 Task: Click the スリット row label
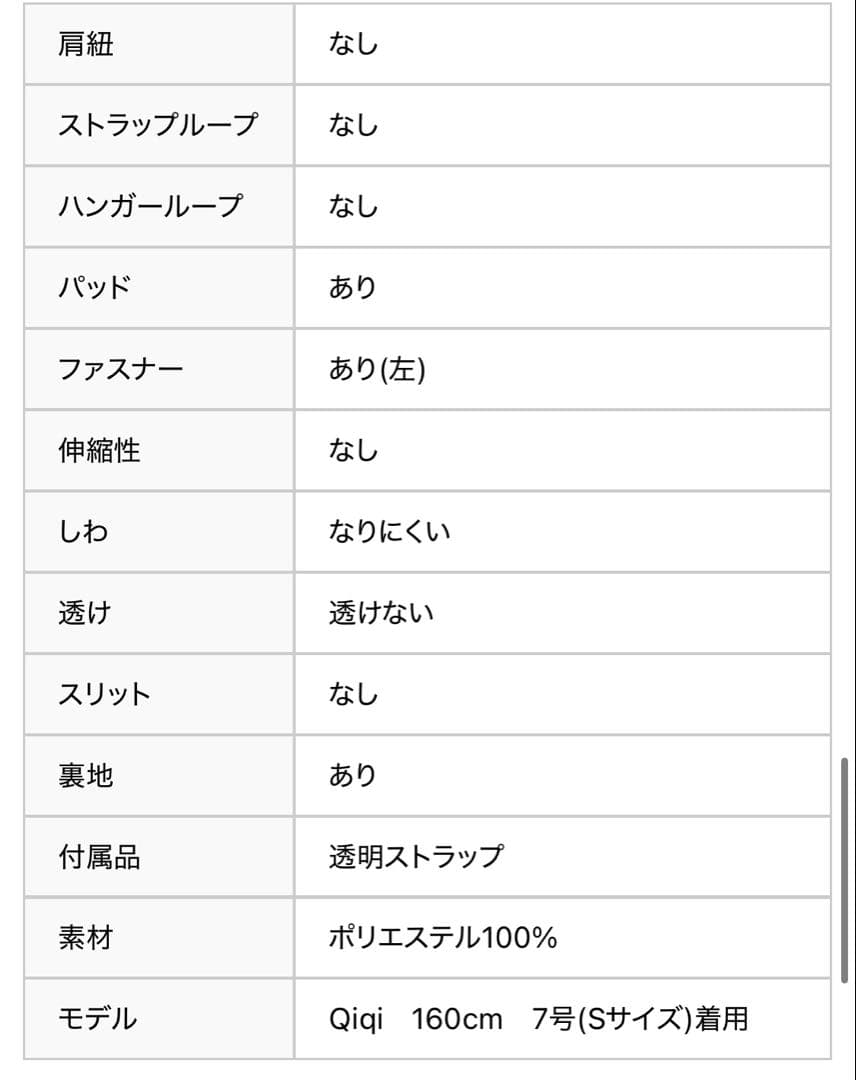pos(104,694)
